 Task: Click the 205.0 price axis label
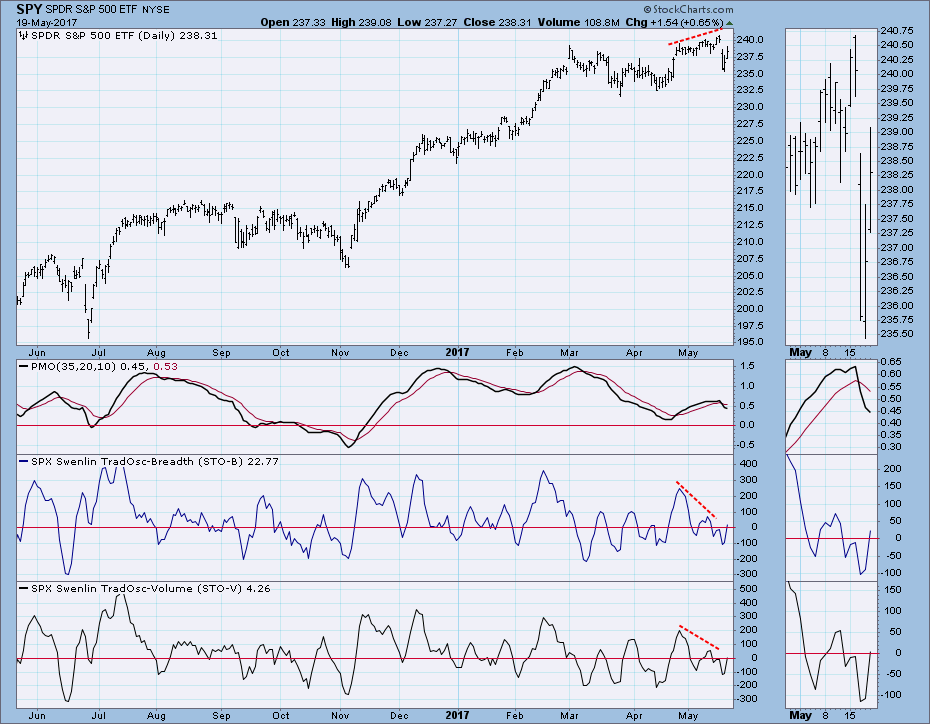pyautogui.click(x=749, y=275)
